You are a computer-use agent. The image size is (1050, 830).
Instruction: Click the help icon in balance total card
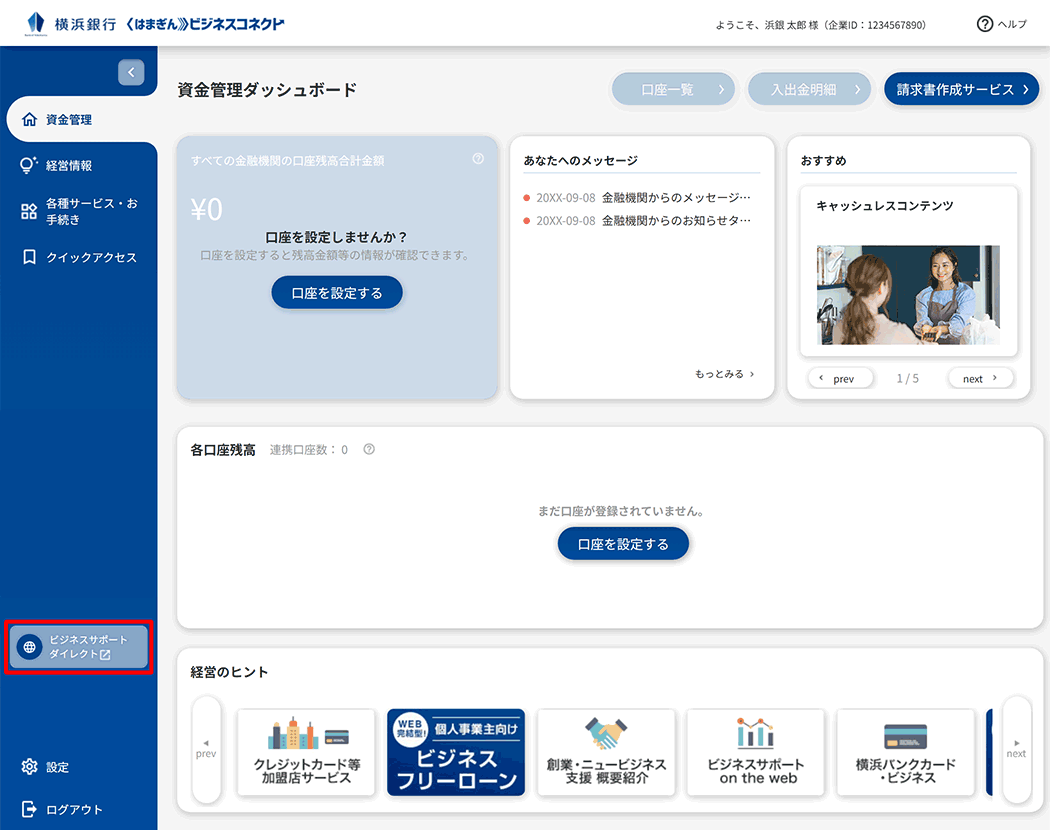point(478,158)
